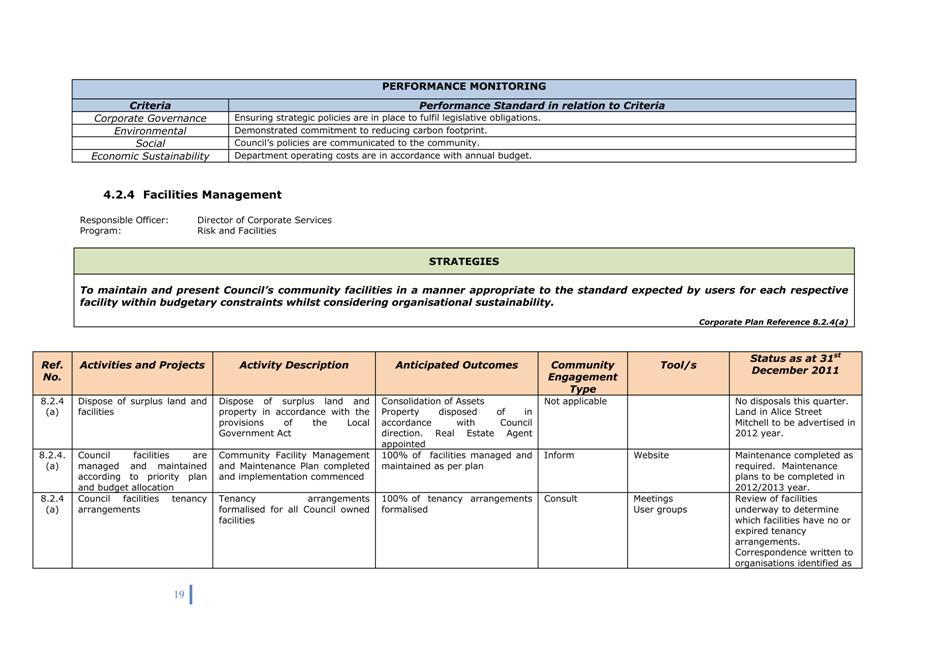Click the 4.2.4 Facilities Management heading

pyautogui.click(x=192, y=195)
